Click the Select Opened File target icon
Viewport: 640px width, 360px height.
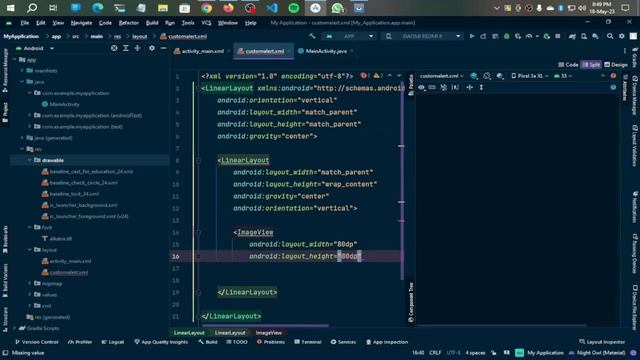114,48
